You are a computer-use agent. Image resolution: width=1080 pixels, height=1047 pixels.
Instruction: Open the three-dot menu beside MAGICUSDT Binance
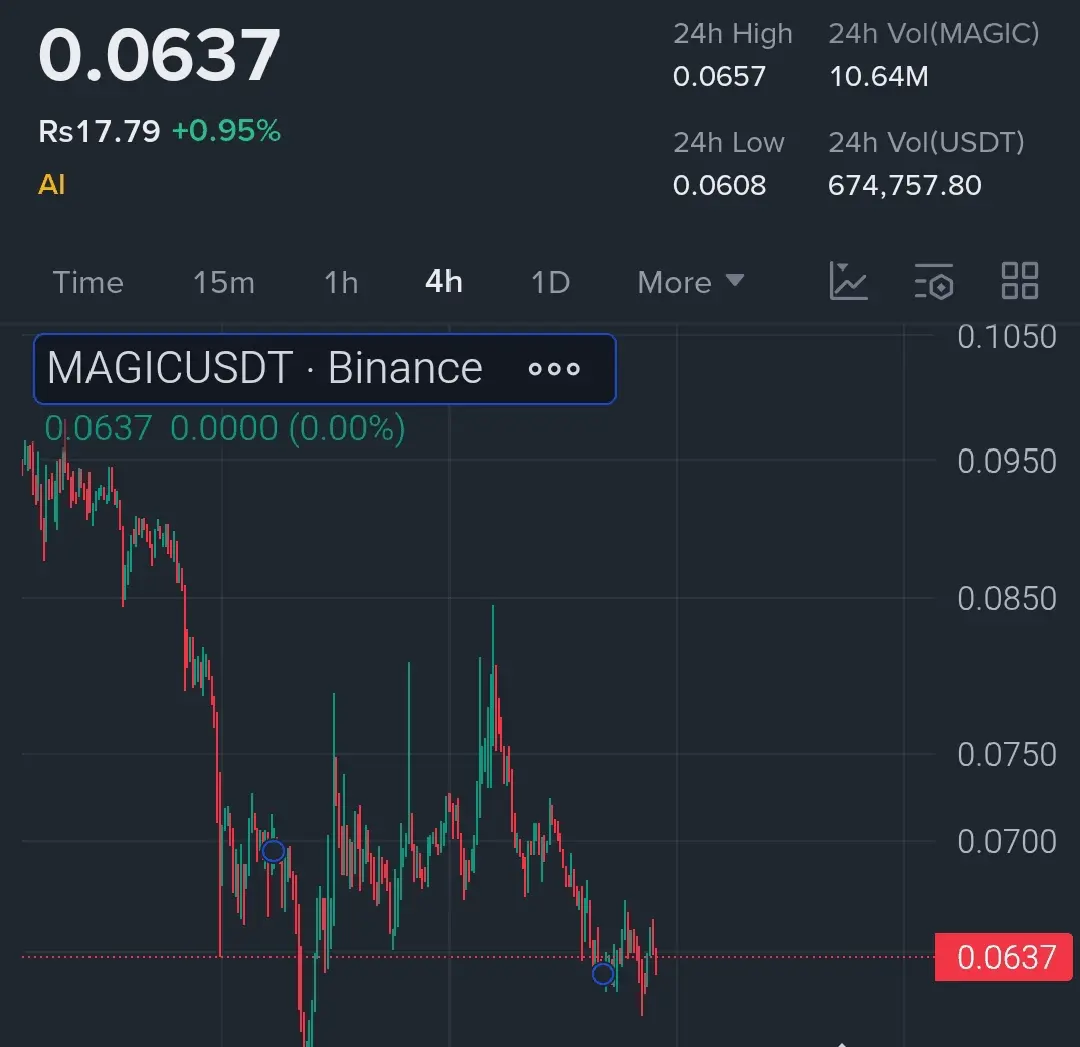(554, 369)
